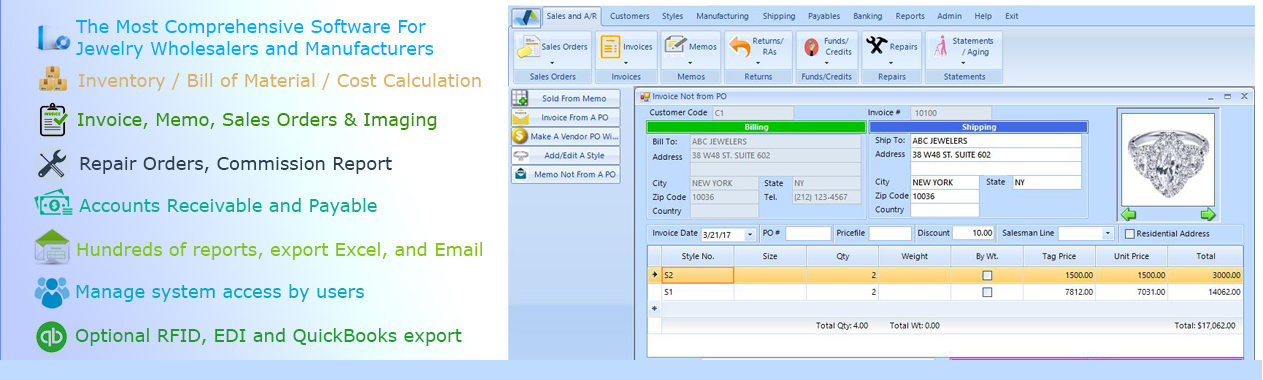Open the Reports menu tab
Screen dimensions: 1263x380
pos(910,16)
